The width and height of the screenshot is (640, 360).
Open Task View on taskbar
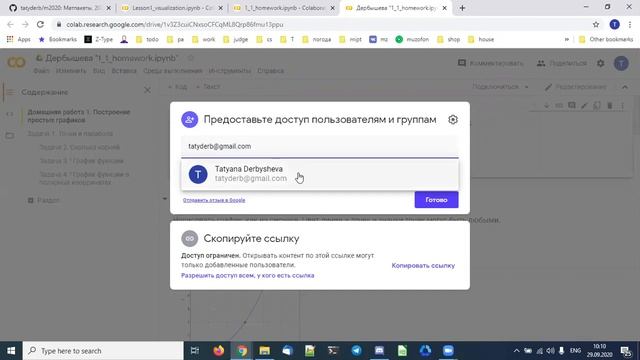click(195, 351)
